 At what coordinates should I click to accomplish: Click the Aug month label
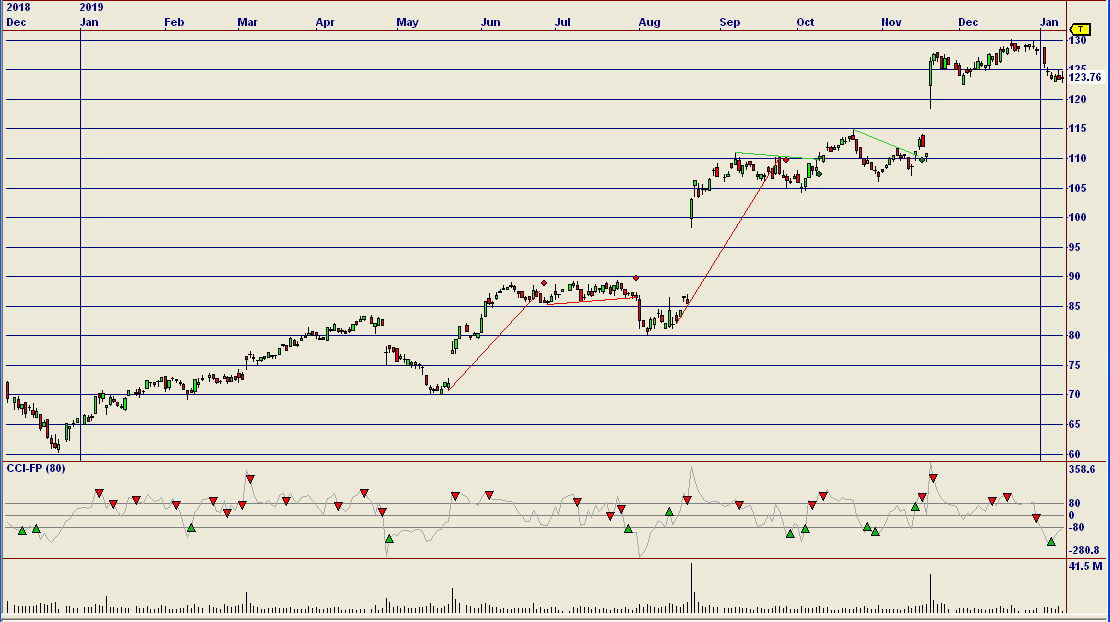click(649, 23)
